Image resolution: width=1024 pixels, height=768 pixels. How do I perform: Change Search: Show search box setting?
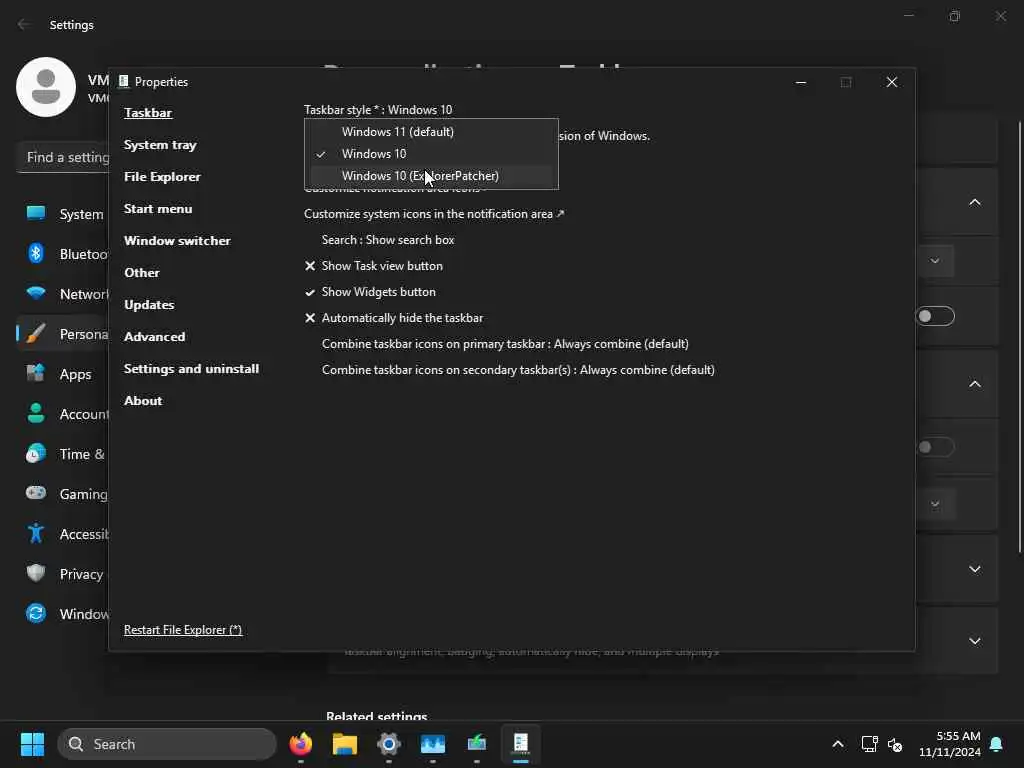point(388,240)
